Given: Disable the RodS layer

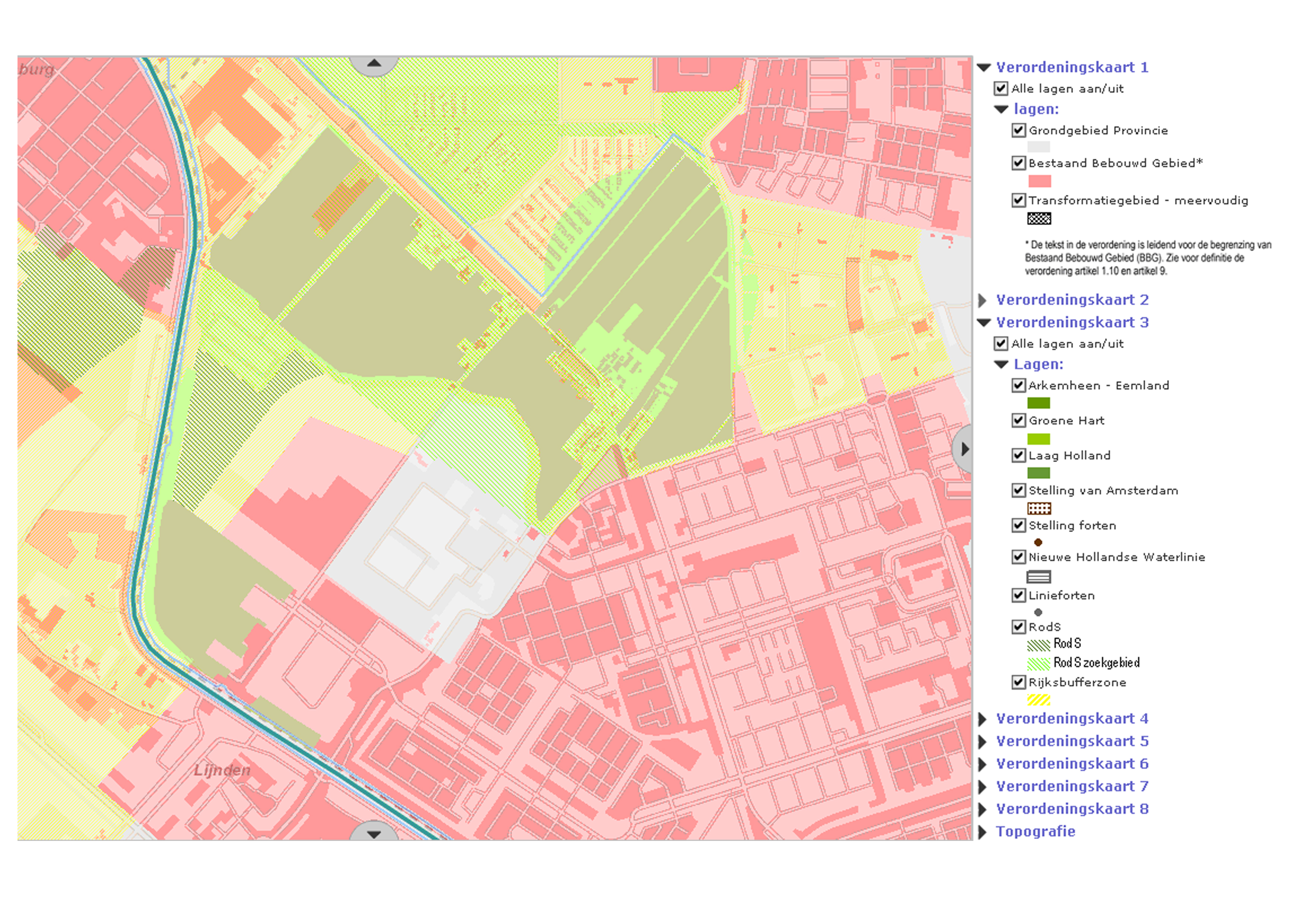Looking at the screenshot, I should 1018,627.
